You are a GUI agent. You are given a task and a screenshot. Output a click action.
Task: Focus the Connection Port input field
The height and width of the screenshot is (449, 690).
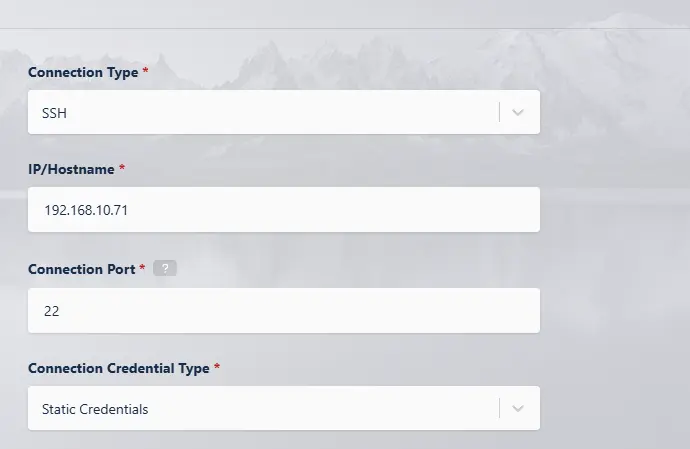[x=284, y=311]
